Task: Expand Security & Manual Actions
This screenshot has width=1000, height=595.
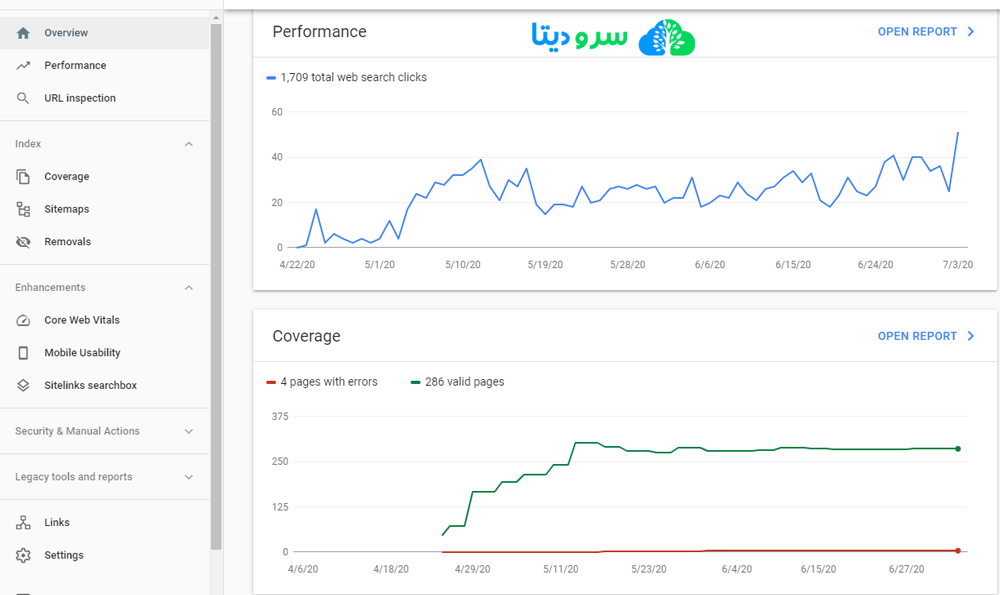Action: [x=188, y=431]
